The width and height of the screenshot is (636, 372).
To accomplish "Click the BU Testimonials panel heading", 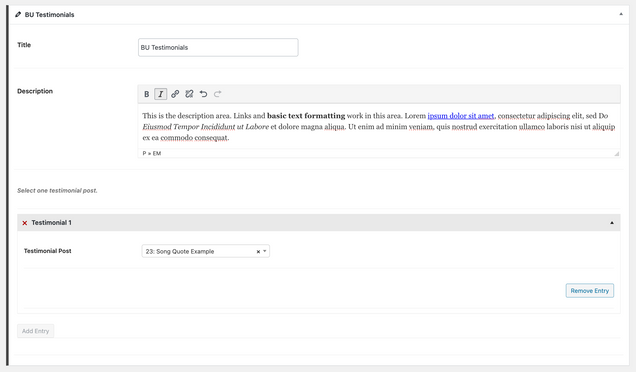I will 49,15.
